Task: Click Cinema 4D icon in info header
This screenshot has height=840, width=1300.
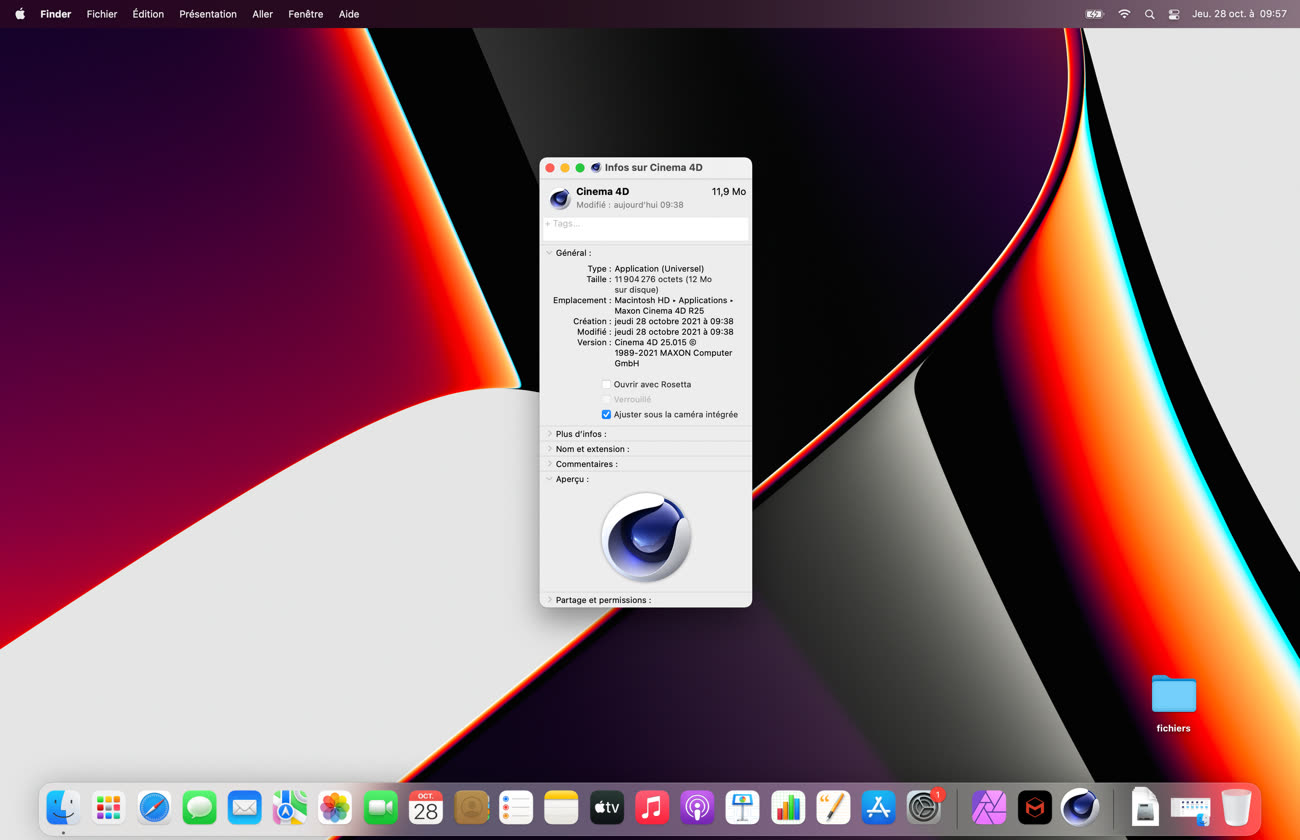Action: point(560,198)
